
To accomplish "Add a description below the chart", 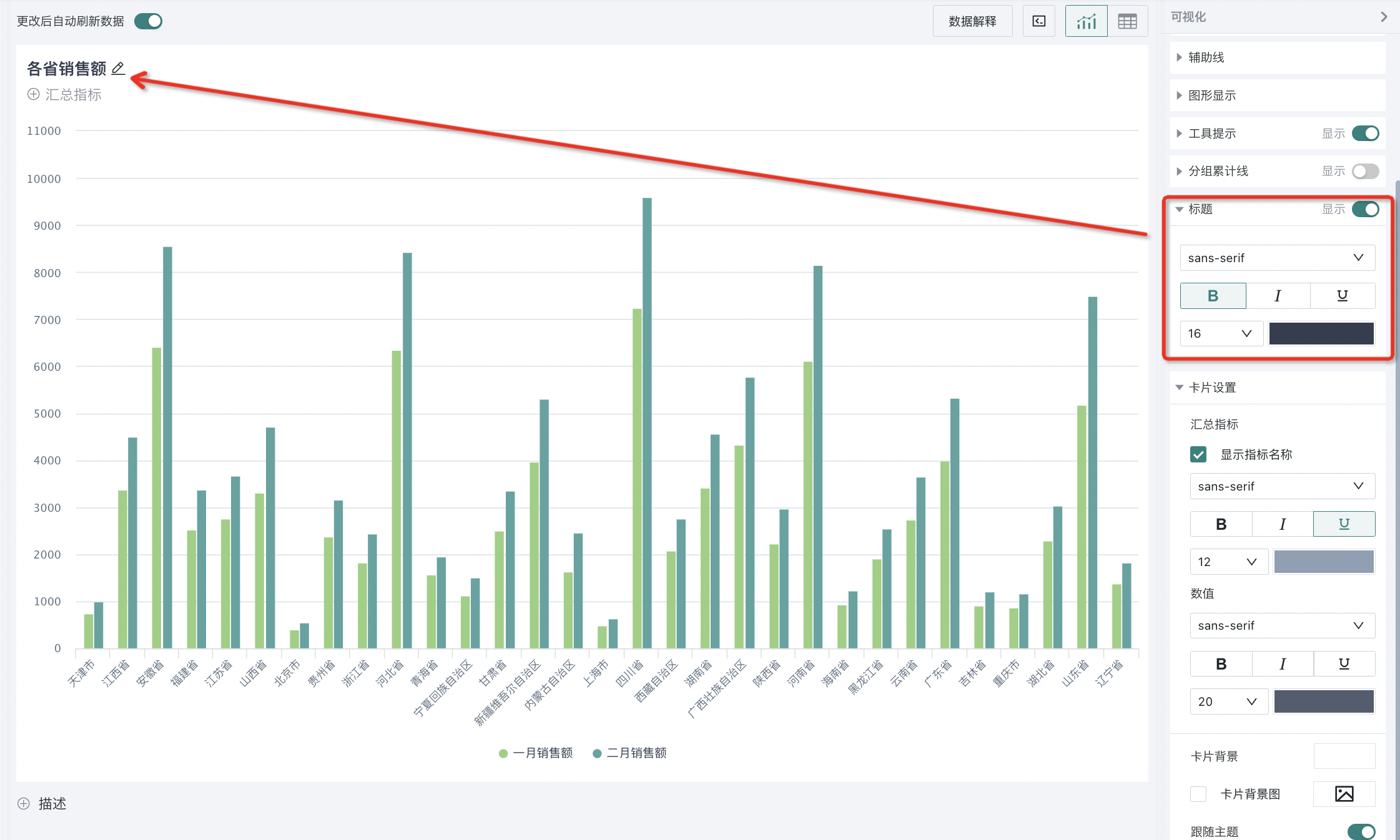I will pyautogui.click(x=24, y=804).
